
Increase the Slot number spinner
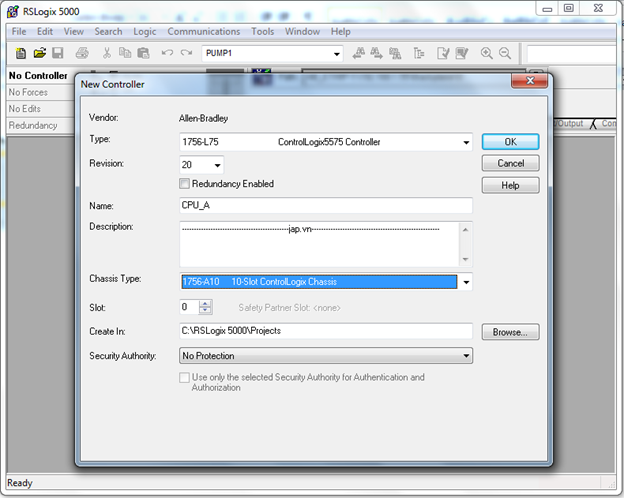point(205,304)
